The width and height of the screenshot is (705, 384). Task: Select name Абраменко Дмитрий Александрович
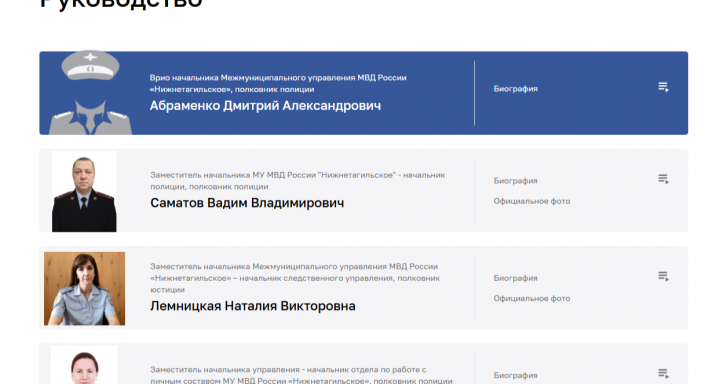point(265,106)
